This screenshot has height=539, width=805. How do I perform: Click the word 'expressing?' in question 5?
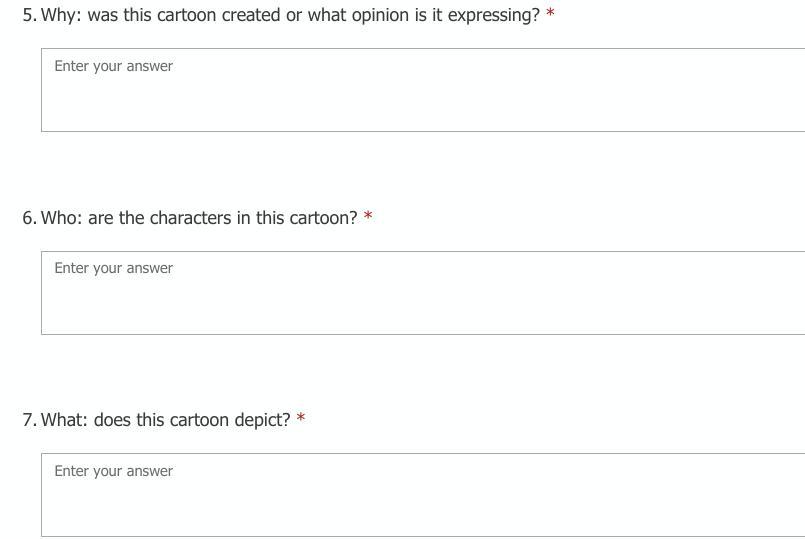click(x=494, y=16)
